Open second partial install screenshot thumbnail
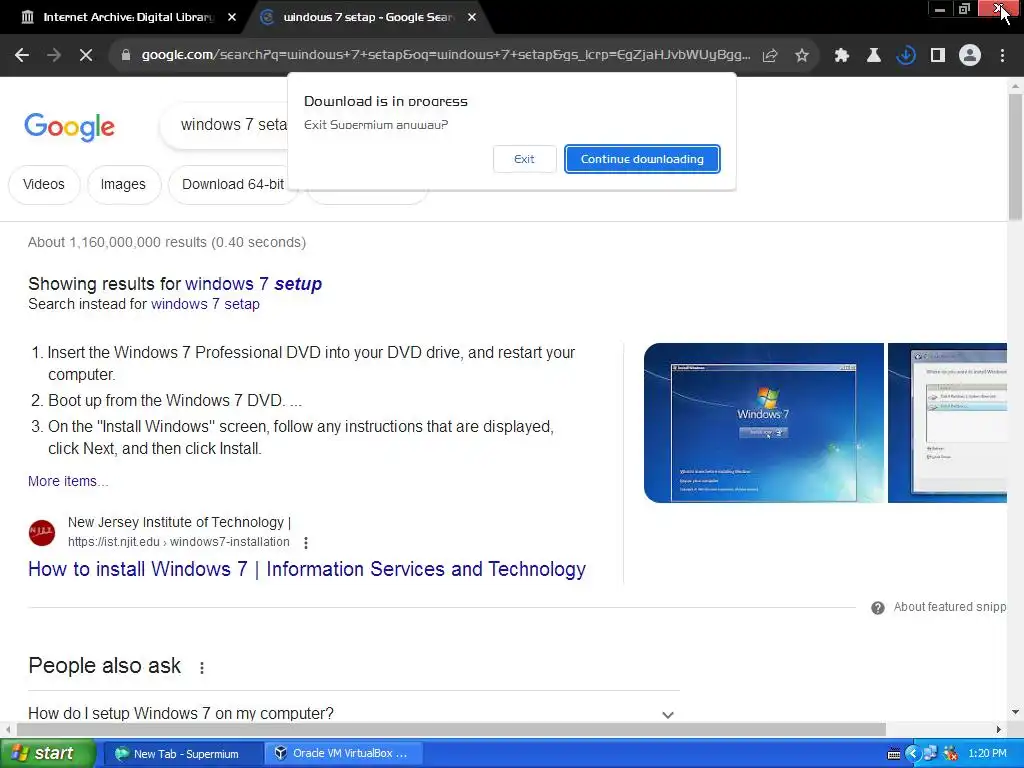 click(947, 423)
